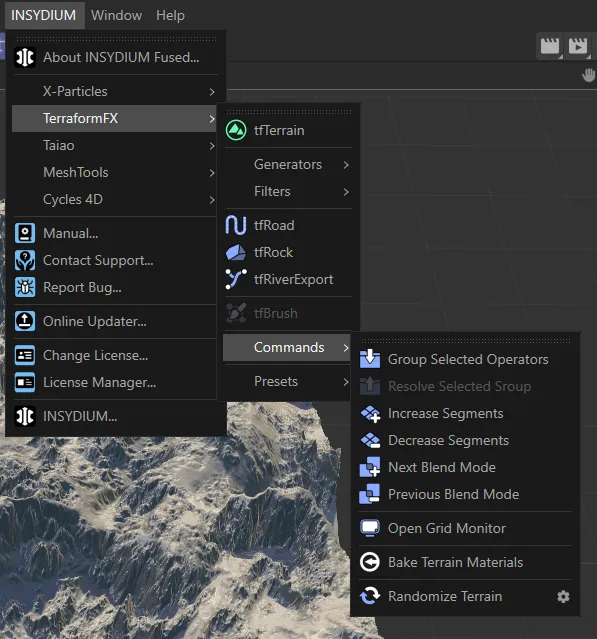Click the Group Selected Operators icon

tap(370, 359)
